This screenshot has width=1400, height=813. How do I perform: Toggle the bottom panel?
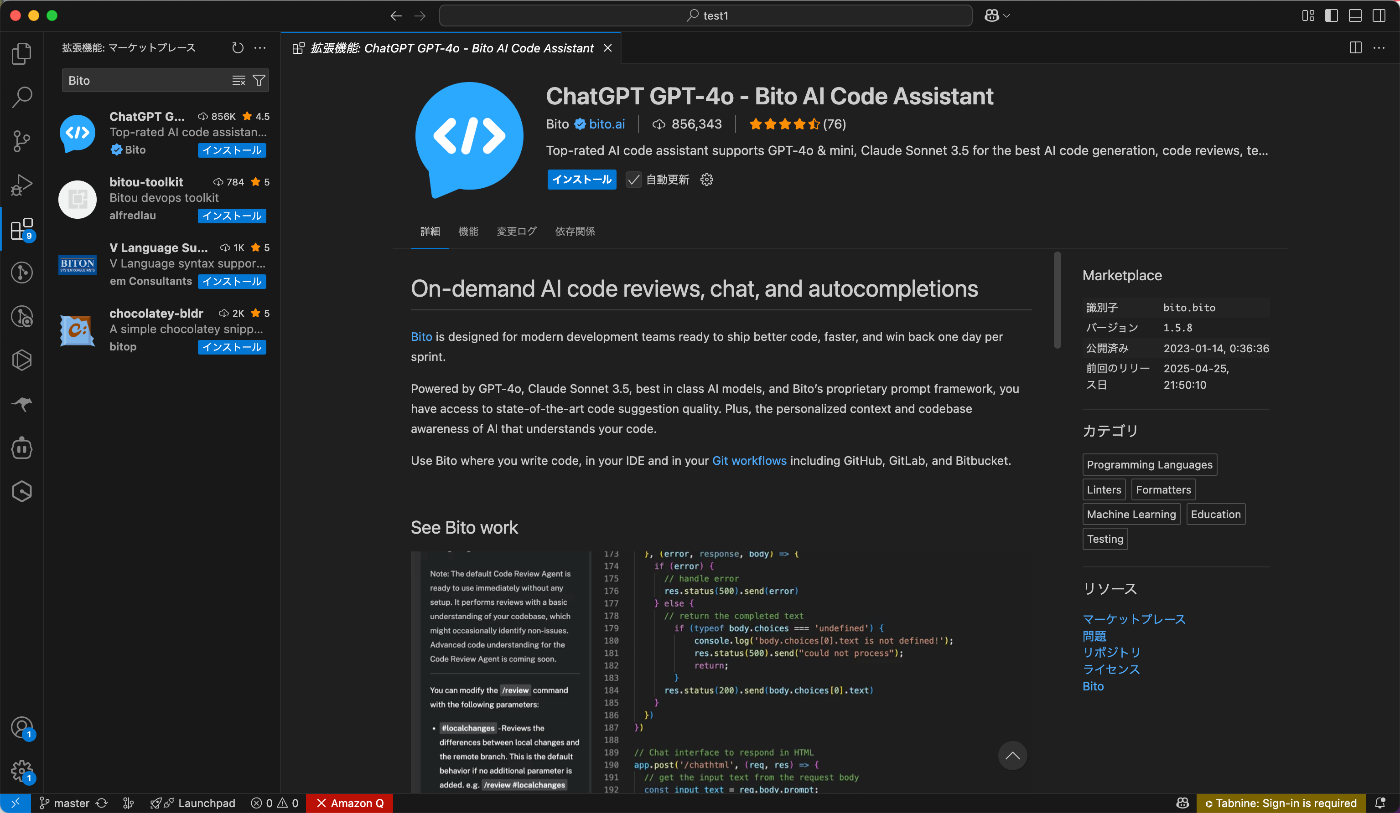[x=1355, y=16]
